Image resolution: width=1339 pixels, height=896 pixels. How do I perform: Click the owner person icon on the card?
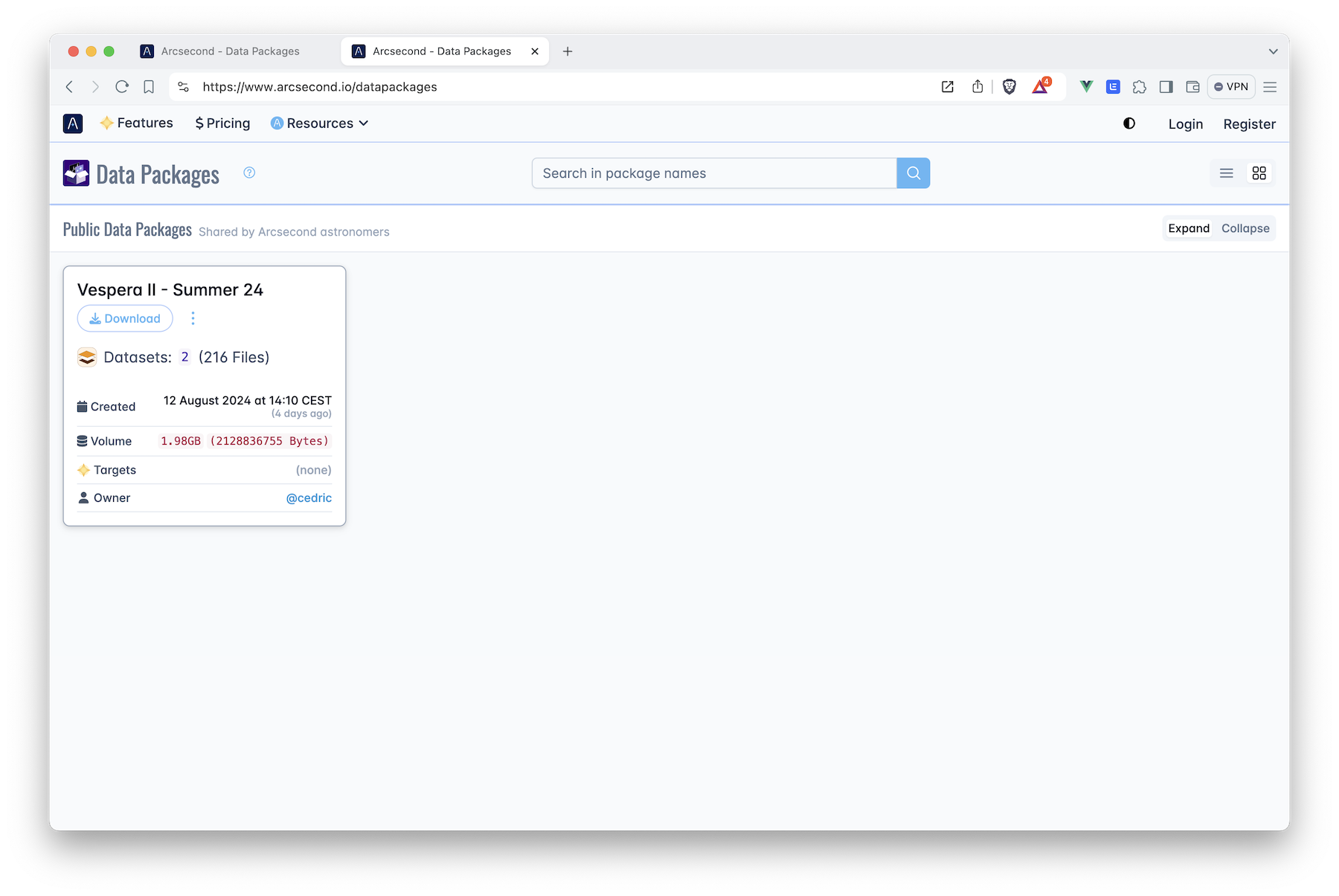click(83, 497)
